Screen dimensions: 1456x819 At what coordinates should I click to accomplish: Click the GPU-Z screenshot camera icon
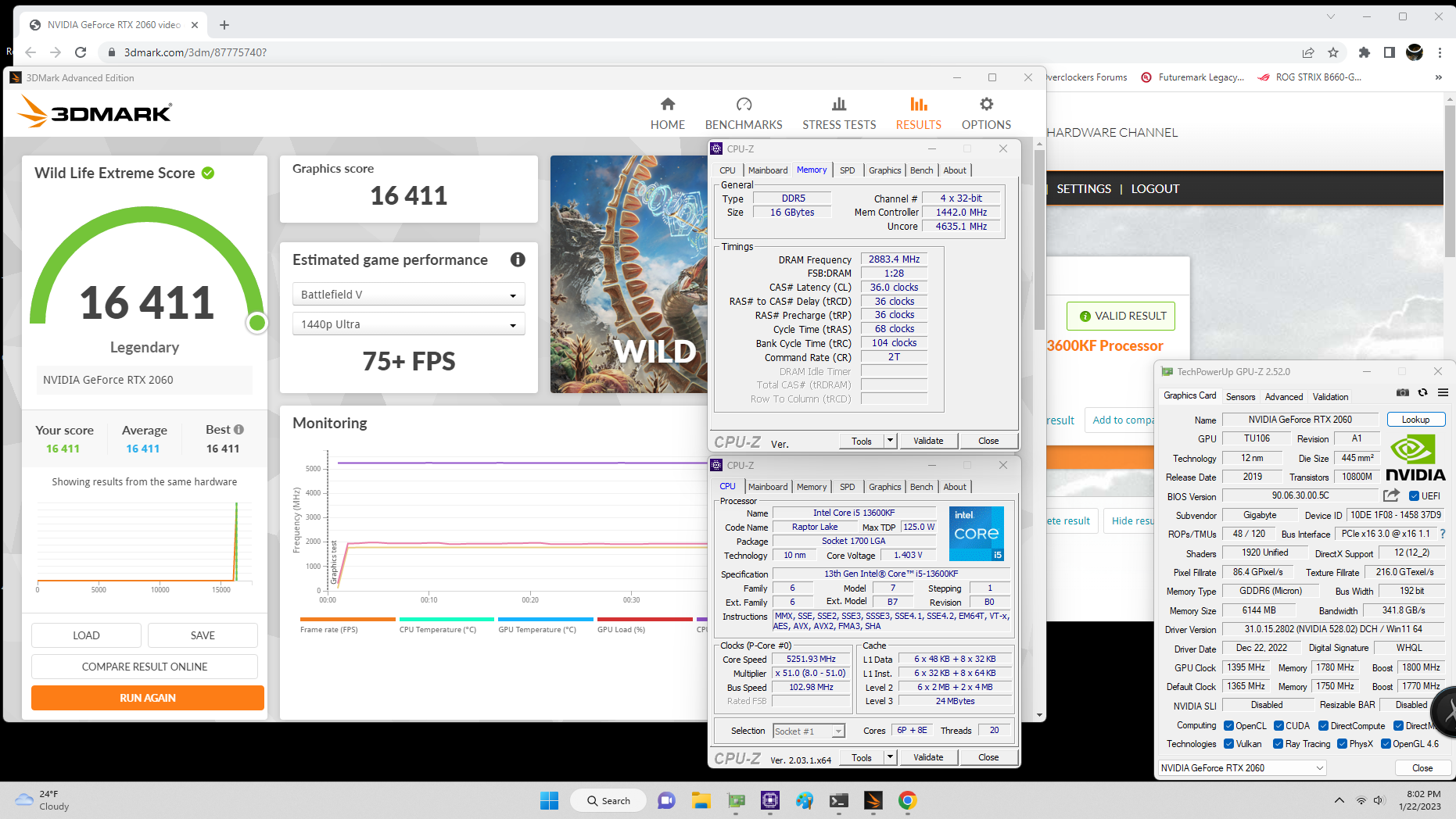click(x=1403, y=392)
